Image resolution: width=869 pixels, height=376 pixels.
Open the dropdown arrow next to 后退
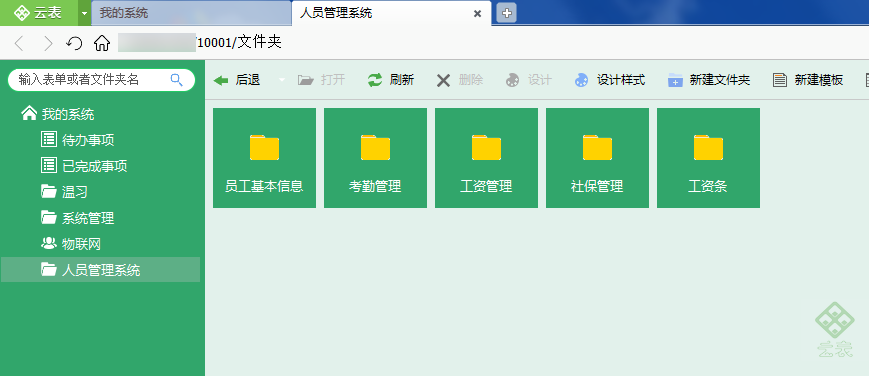coord(282,80)
